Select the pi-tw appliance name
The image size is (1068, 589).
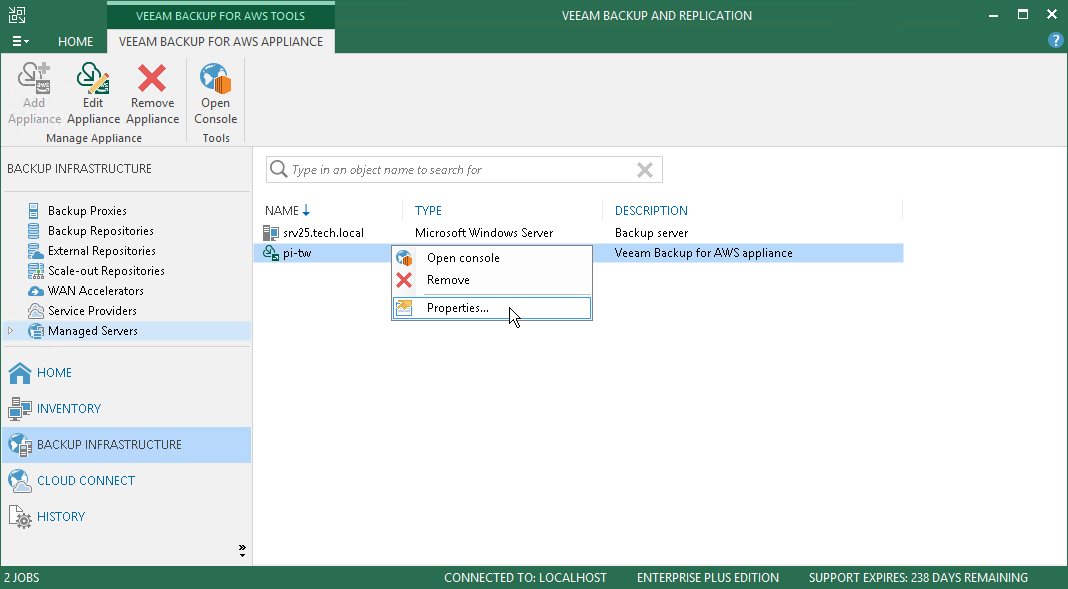297,253
